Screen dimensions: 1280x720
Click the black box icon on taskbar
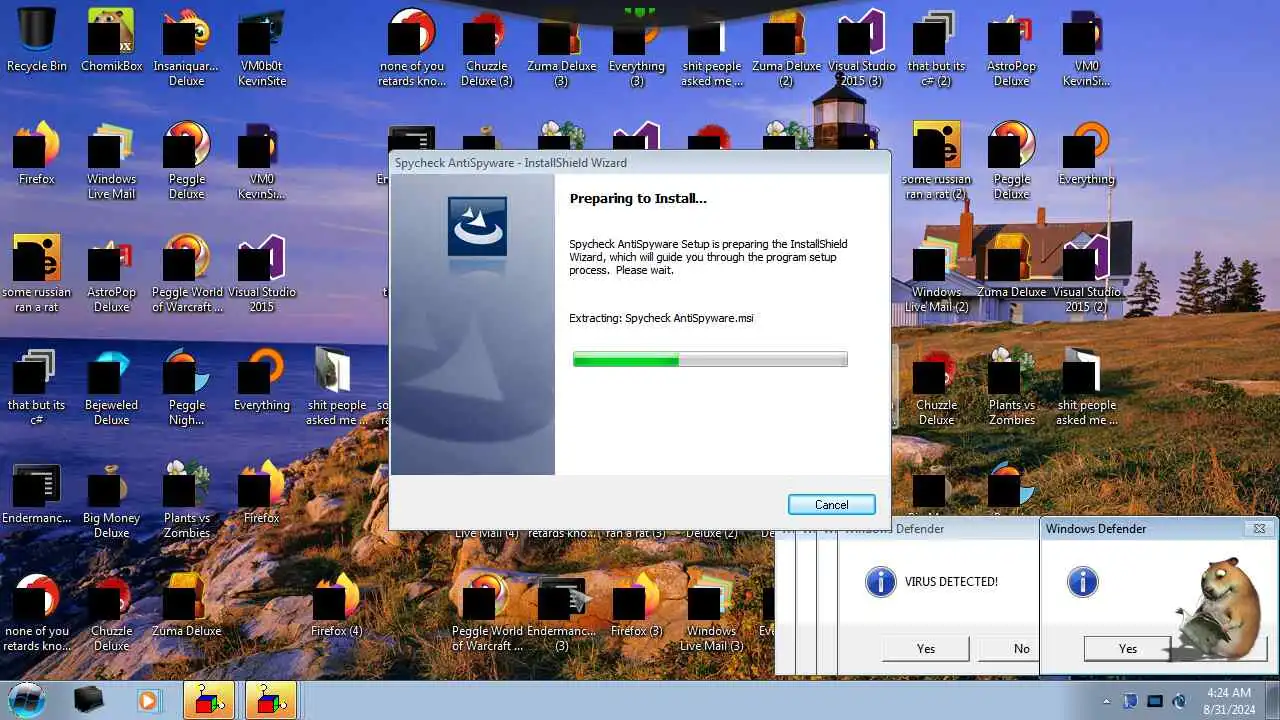[x=88, y=700]
